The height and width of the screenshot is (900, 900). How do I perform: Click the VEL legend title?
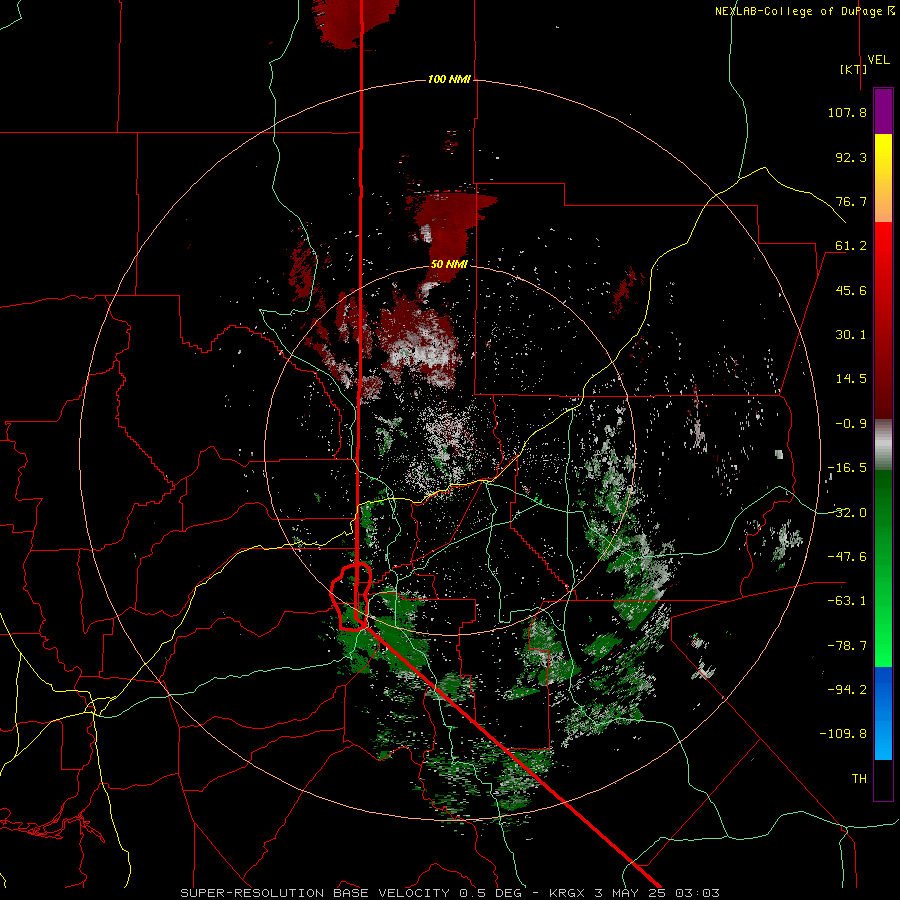878,60
